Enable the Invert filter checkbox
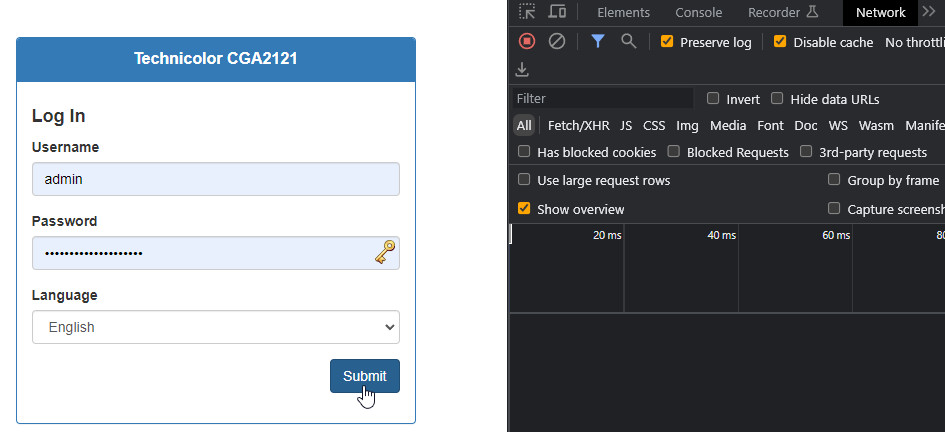Image resolution: width=945 pixels, height=432 pixels. pyautogui.click(x=713, y=98)
